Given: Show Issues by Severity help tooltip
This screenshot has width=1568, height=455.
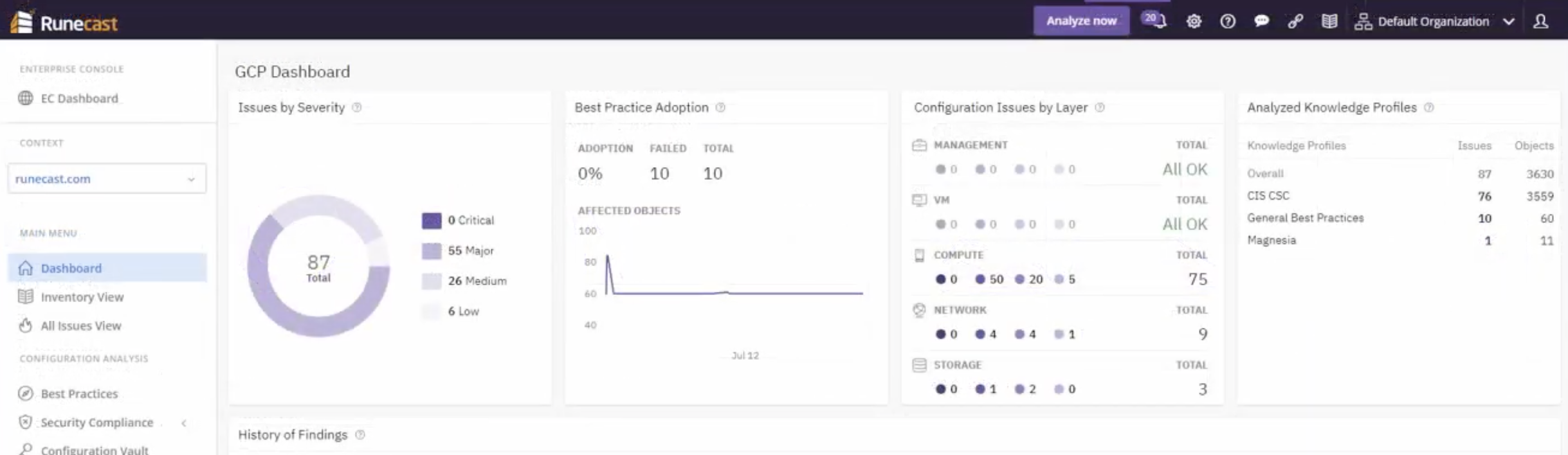Looking at the screenshot, I should click(x=357, y=107).
